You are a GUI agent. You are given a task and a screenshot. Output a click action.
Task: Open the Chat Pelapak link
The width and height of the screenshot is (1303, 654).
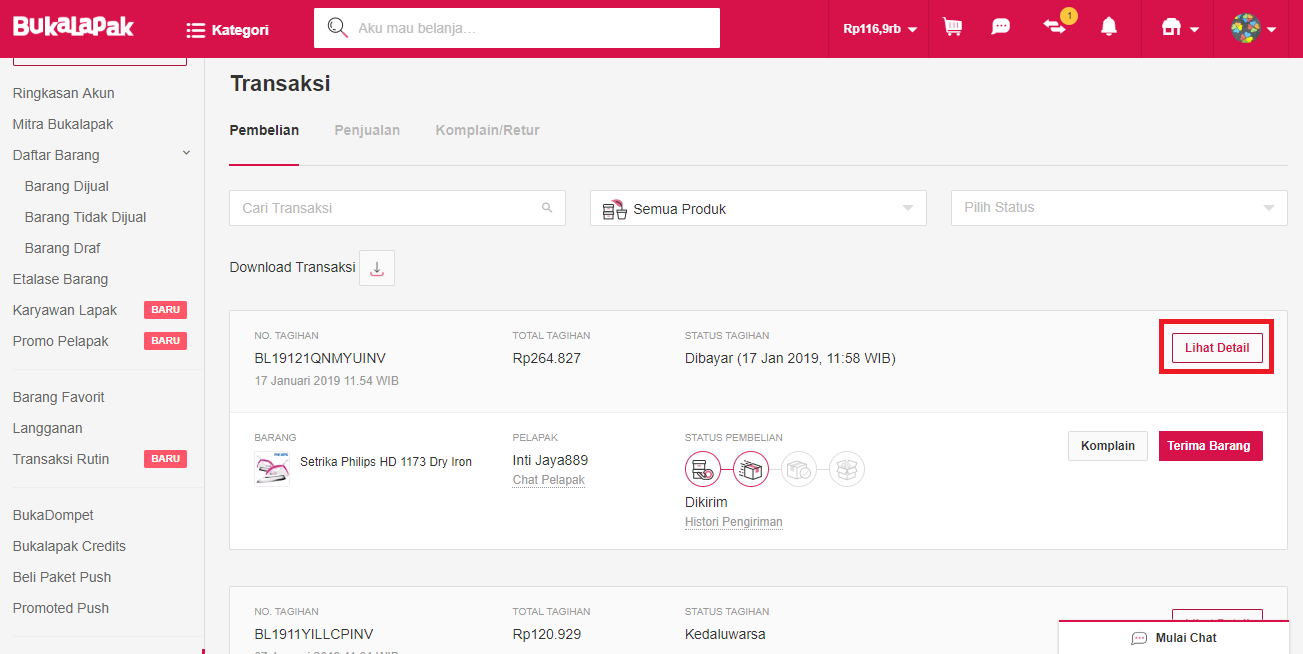click(549, 480)
